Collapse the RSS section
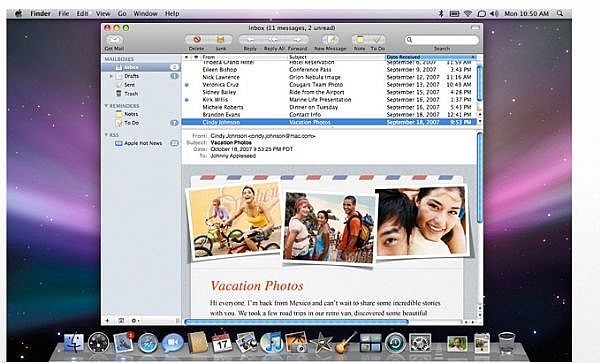This screenshot has width=600, height=363. (x=106, y=135)
